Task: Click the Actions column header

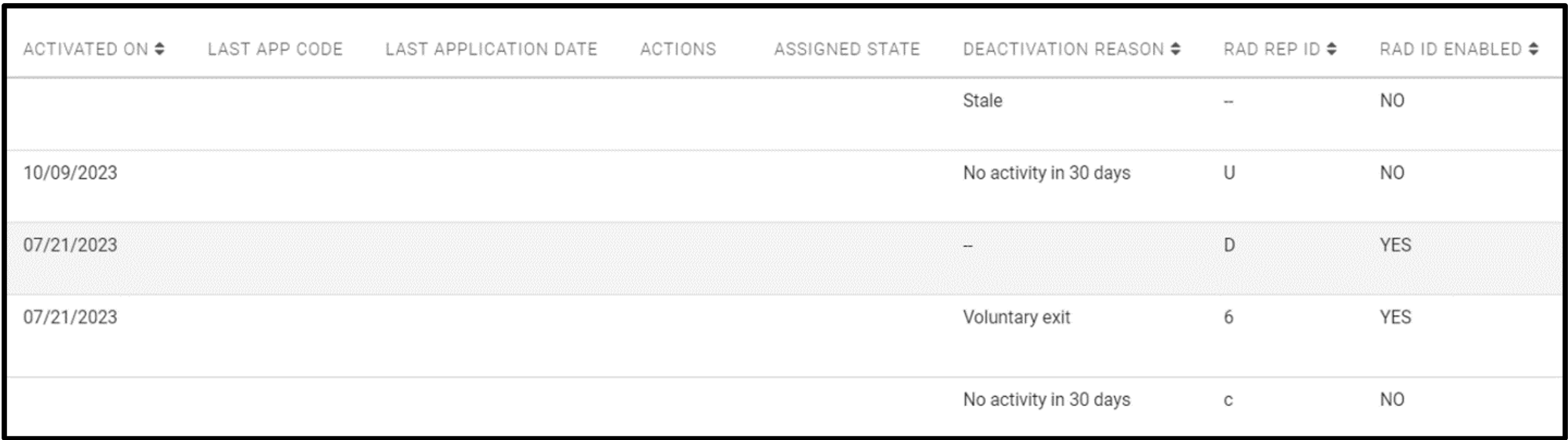Action: click(x=678, y=49)
